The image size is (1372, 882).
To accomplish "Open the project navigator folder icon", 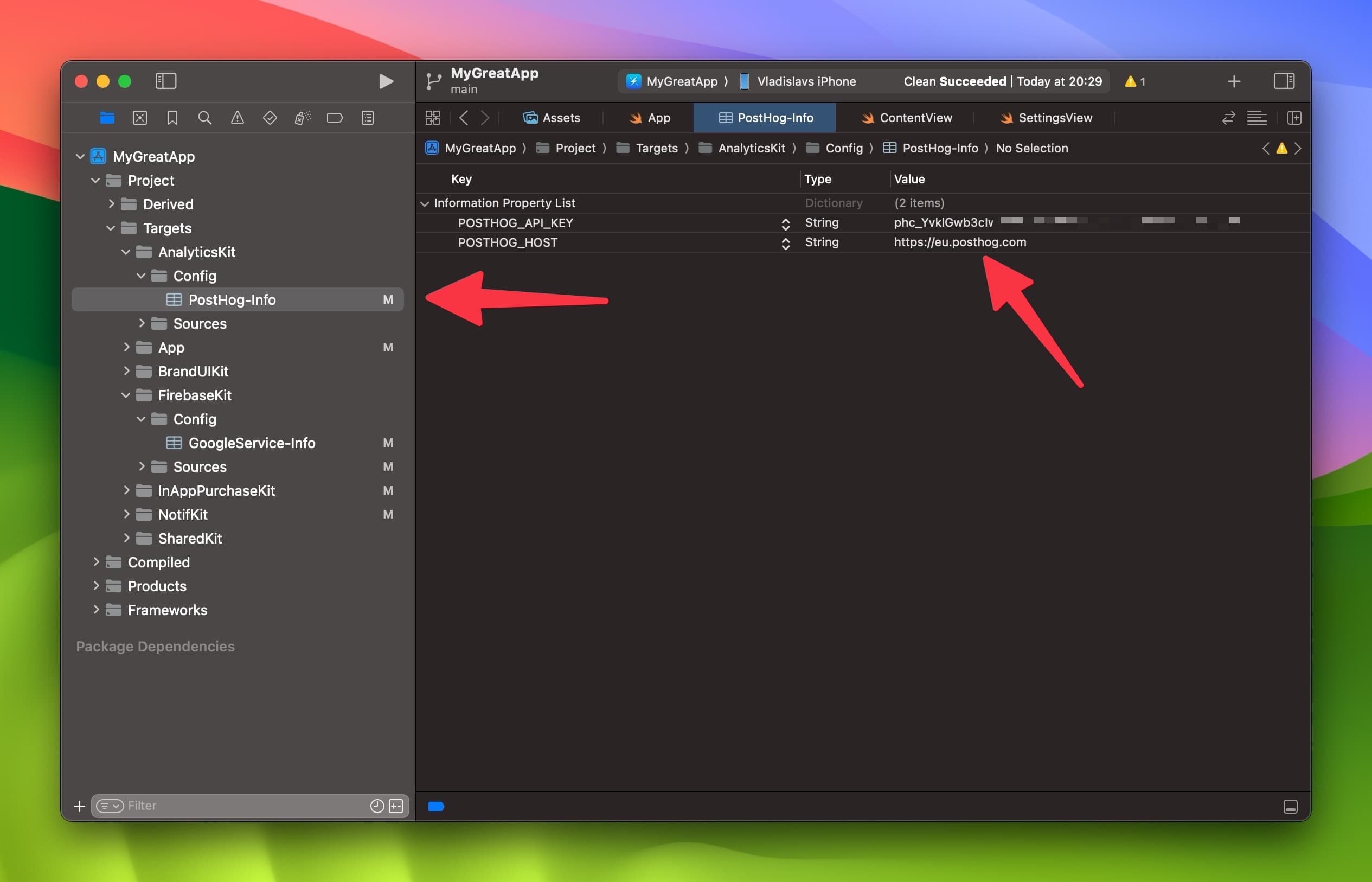I will (107, 118).
